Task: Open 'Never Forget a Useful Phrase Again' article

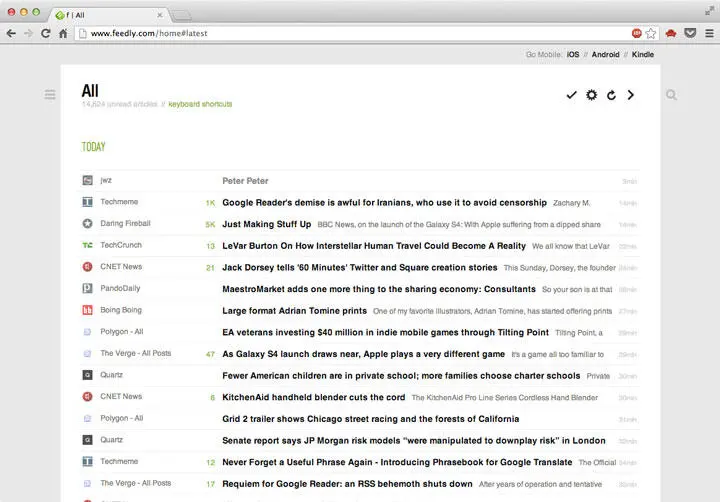Action: click(397, 462)
